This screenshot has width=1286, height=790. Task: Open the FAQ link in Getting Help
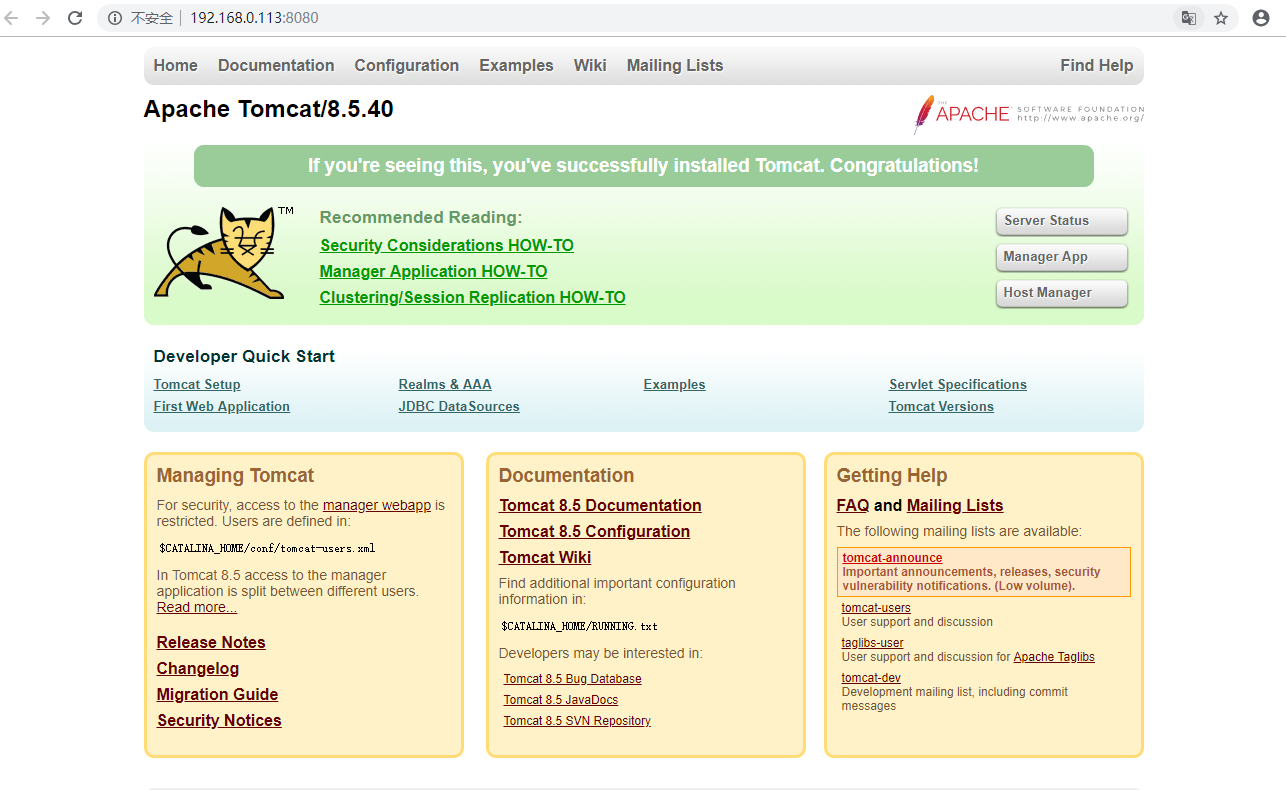coord(853,506)
